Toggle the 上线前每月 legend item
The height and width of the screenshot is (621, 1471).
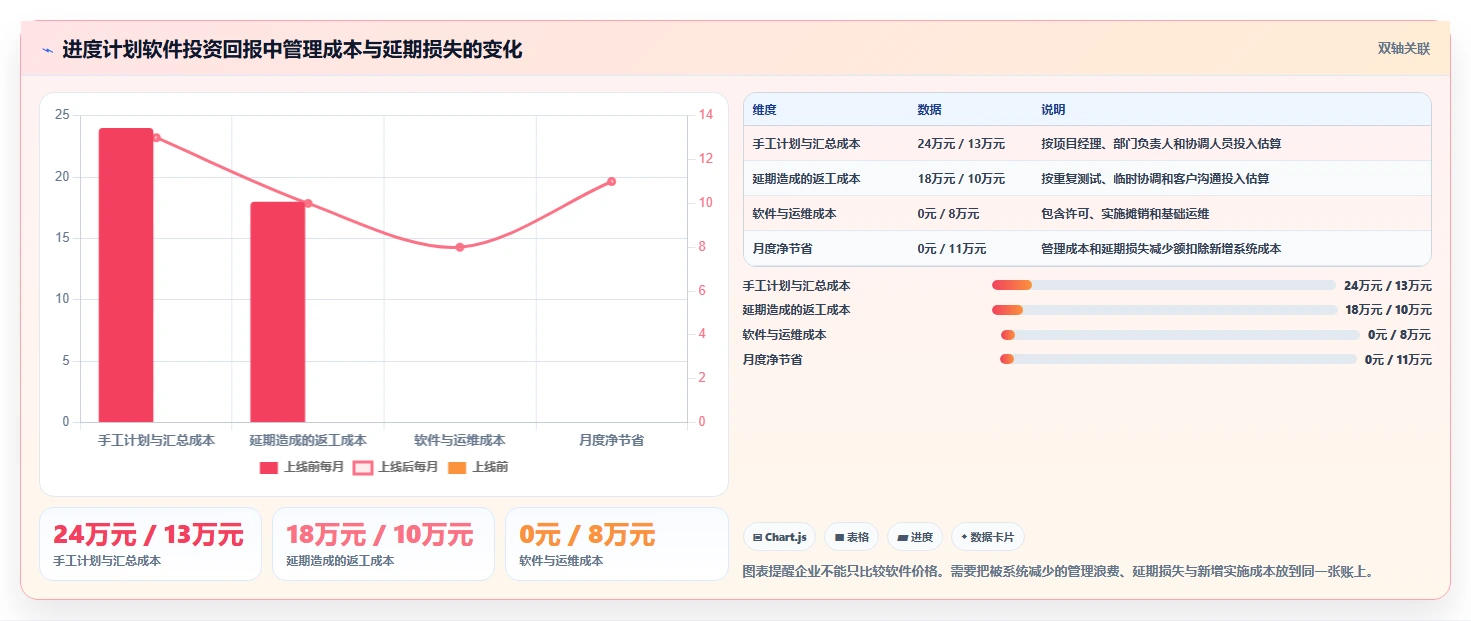[x=302, y=467]
